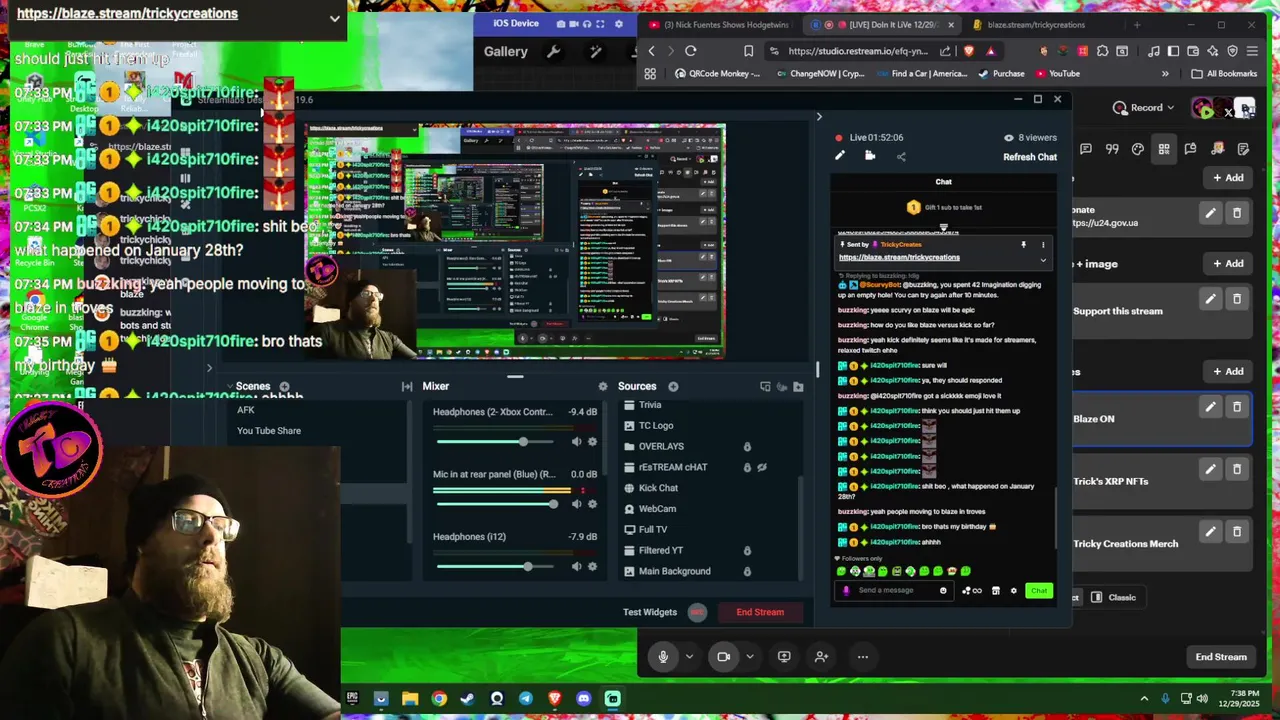Viewport: 1280px width, 720px height.
Task: Add a new source in Sources panel
Action: coord(673,386)
